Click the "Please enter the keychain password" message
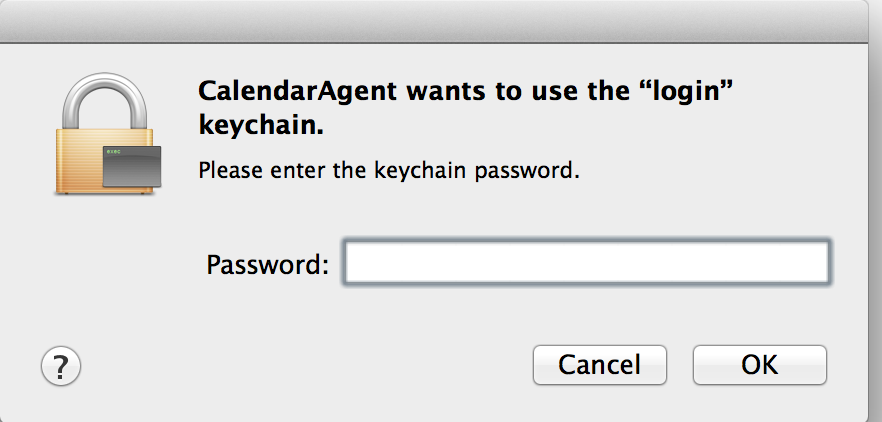 [389, 170]
